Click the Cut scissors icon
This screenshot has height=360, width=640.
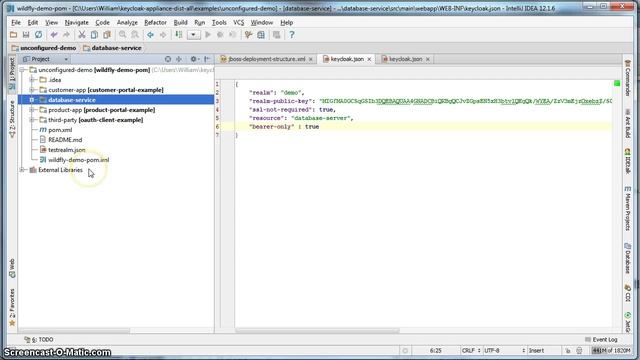pos(82,35)
